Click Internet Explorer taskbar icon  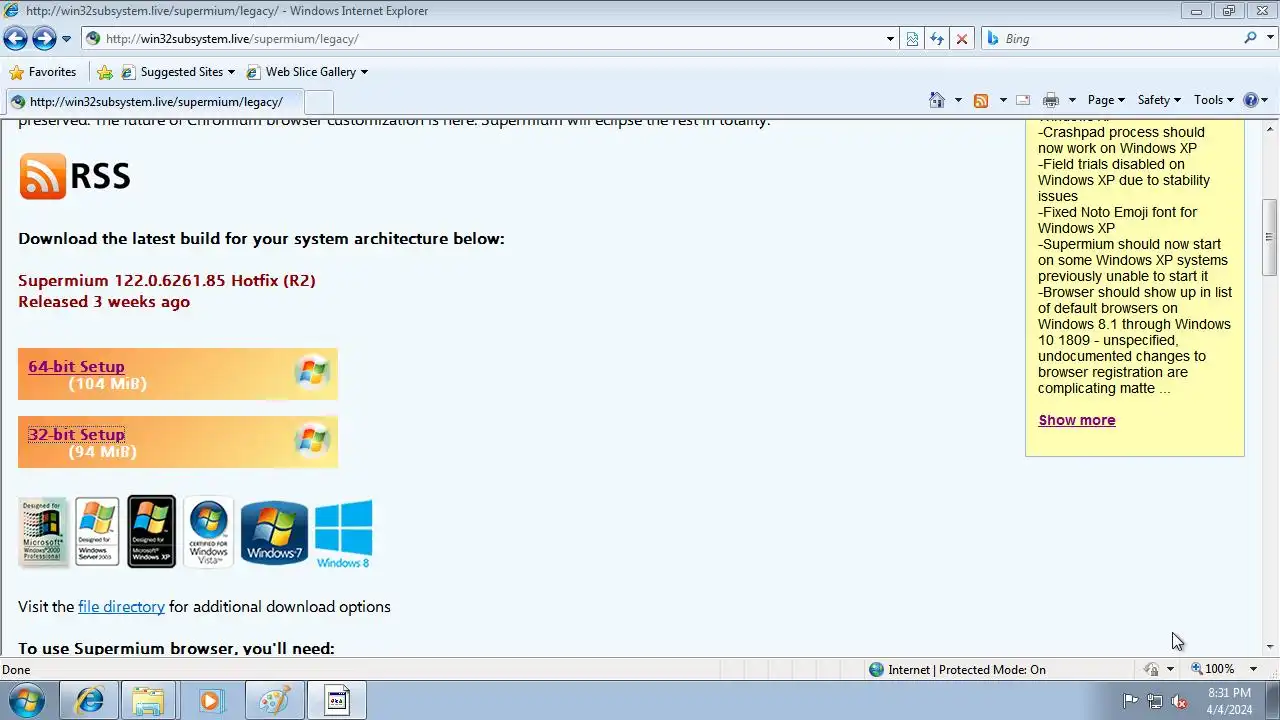[x=89, y=701]
